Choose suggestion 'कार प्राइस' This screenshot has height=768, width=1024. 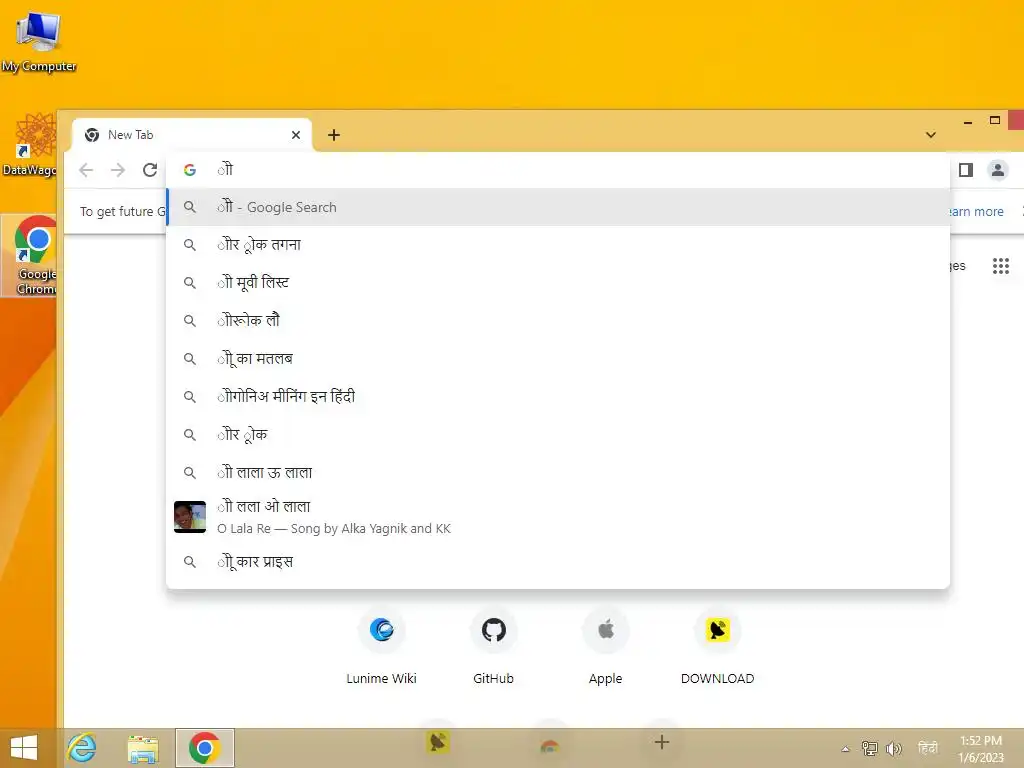pos(558,562)
